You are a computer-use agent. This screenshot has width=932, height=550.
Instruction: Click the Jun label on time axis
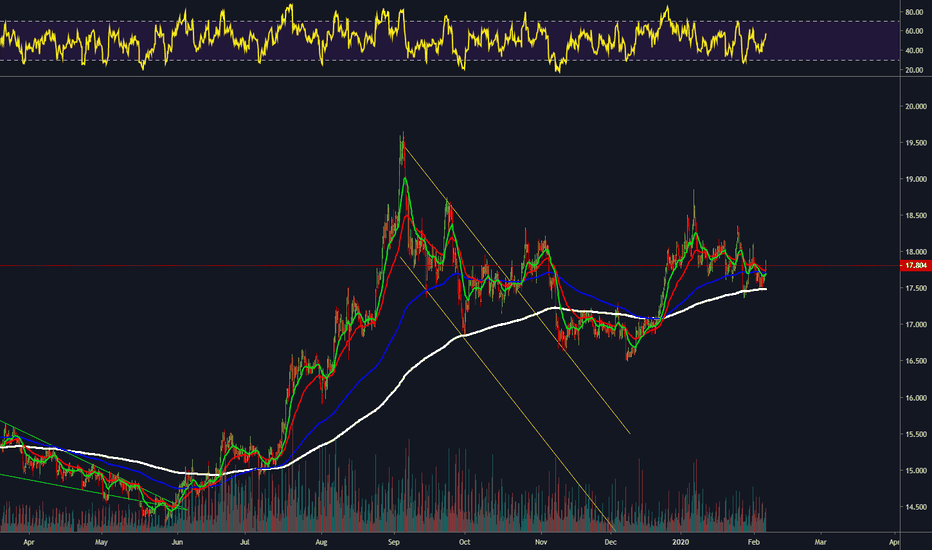point(177,542)
